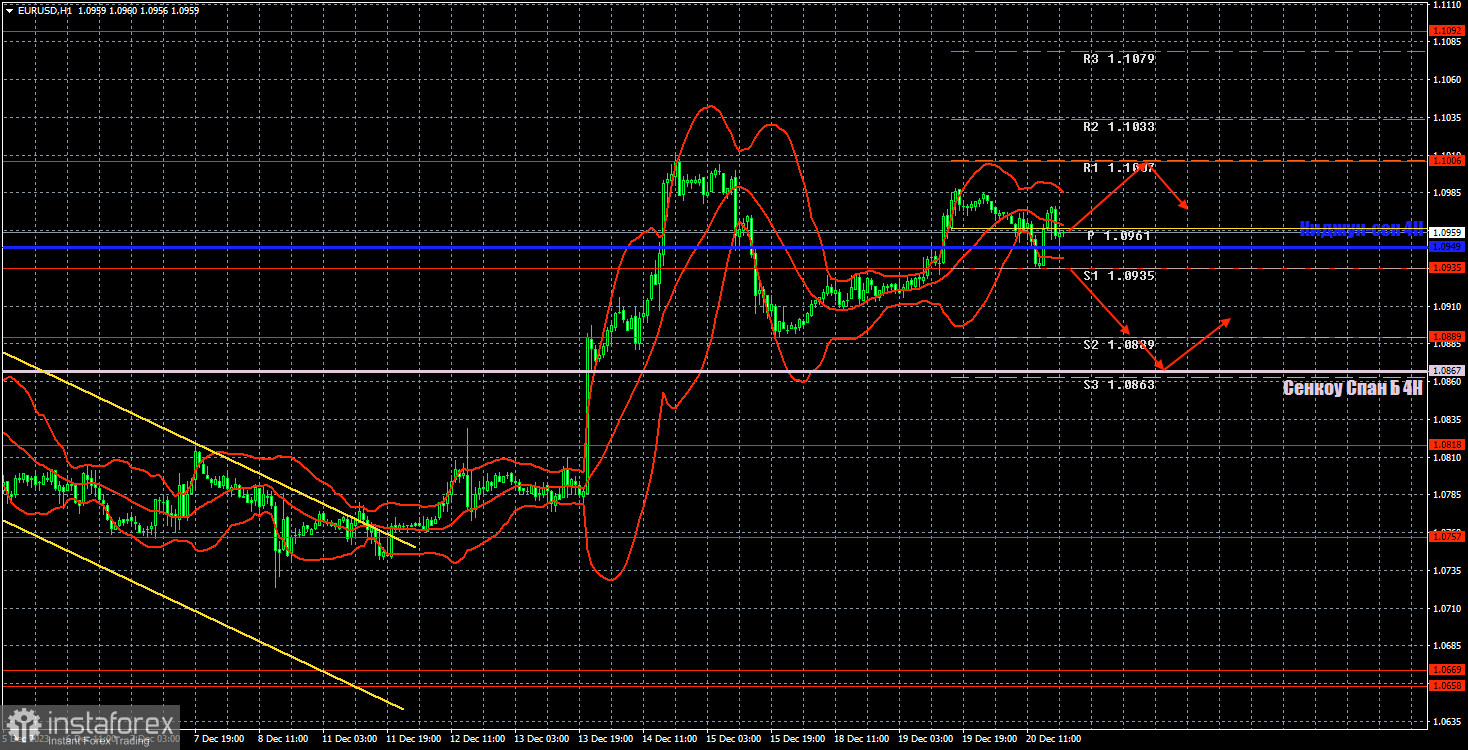
Task: Click the 1.0785 price axis value
Action: pyautogui.click(x=1448, y=494)
